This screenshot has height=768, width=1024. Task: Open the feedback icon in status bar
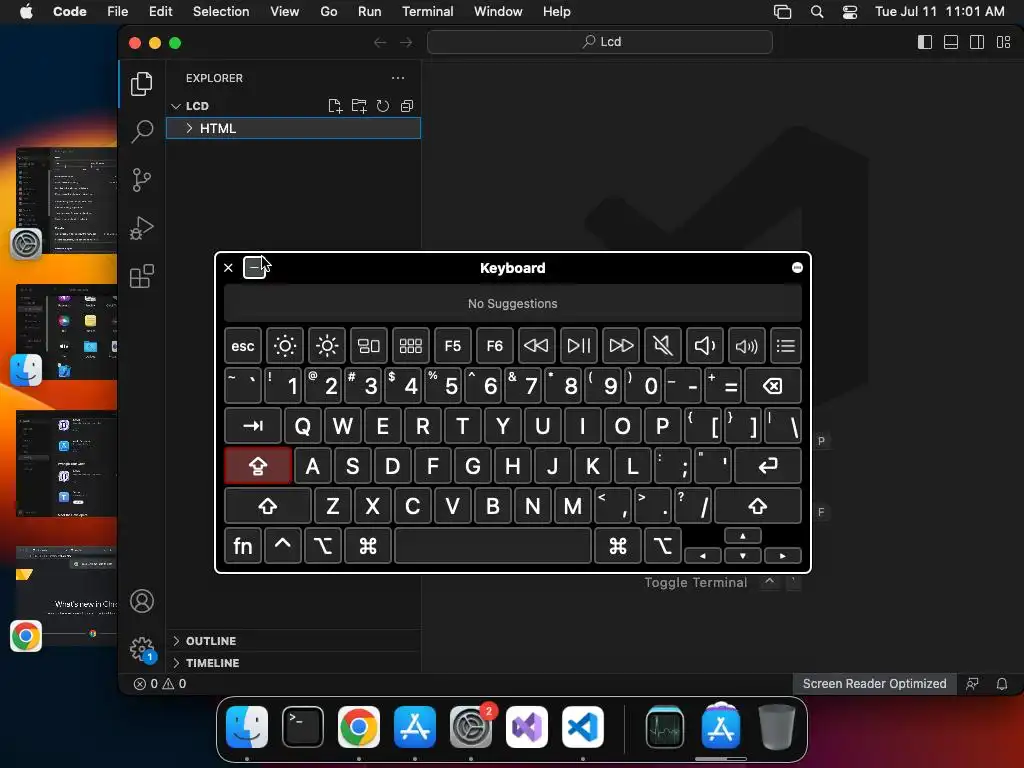coord(972,684)
